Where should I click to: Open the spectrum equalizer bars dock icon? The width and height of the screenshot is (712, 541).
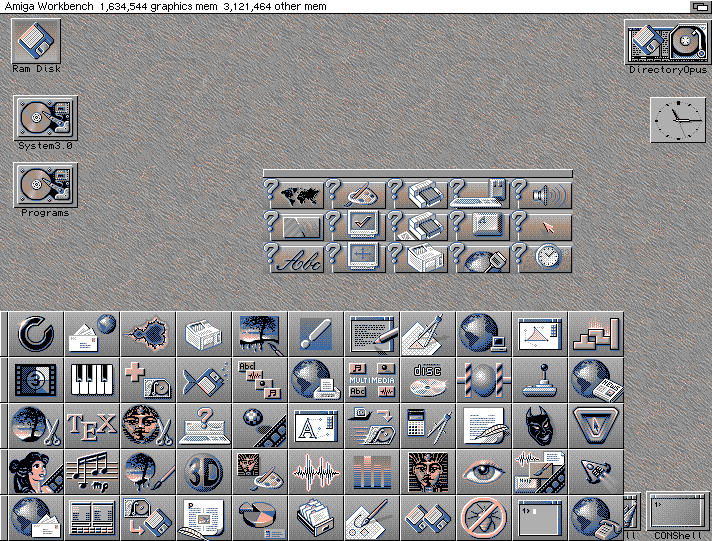click(372, 472)
